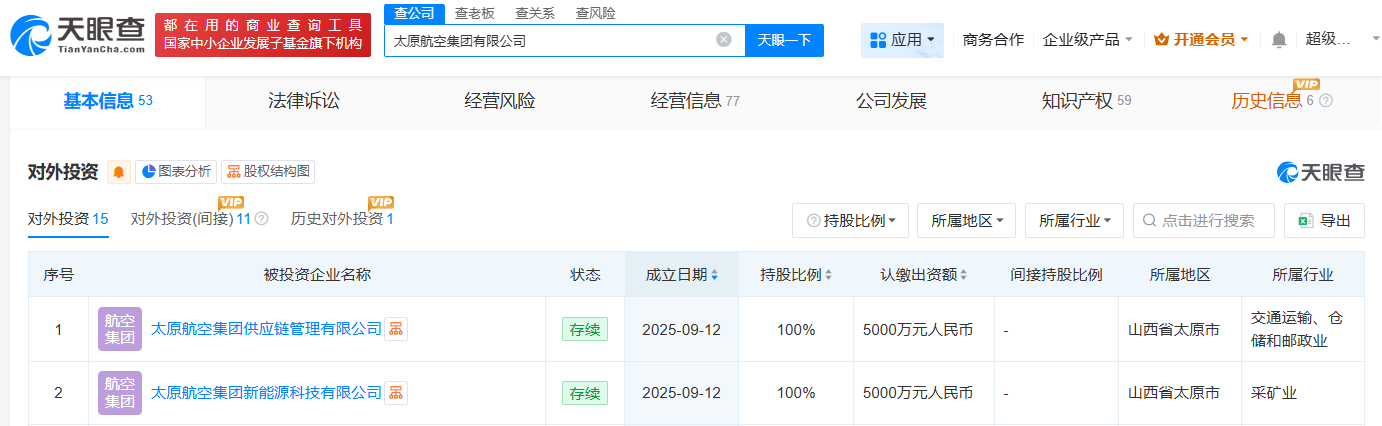
Task: Switch to 基本信息 tab
Action: [107, 101]
